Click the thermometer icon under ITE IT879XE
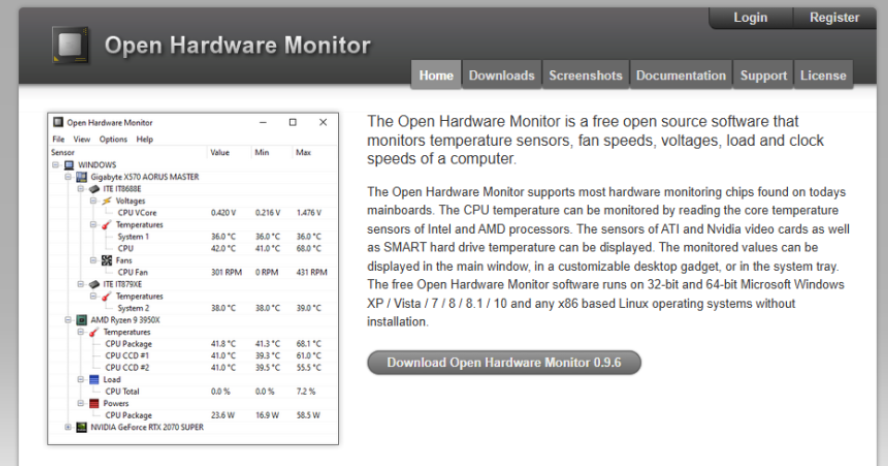The image size is (888, 466). tap(106, 296)
